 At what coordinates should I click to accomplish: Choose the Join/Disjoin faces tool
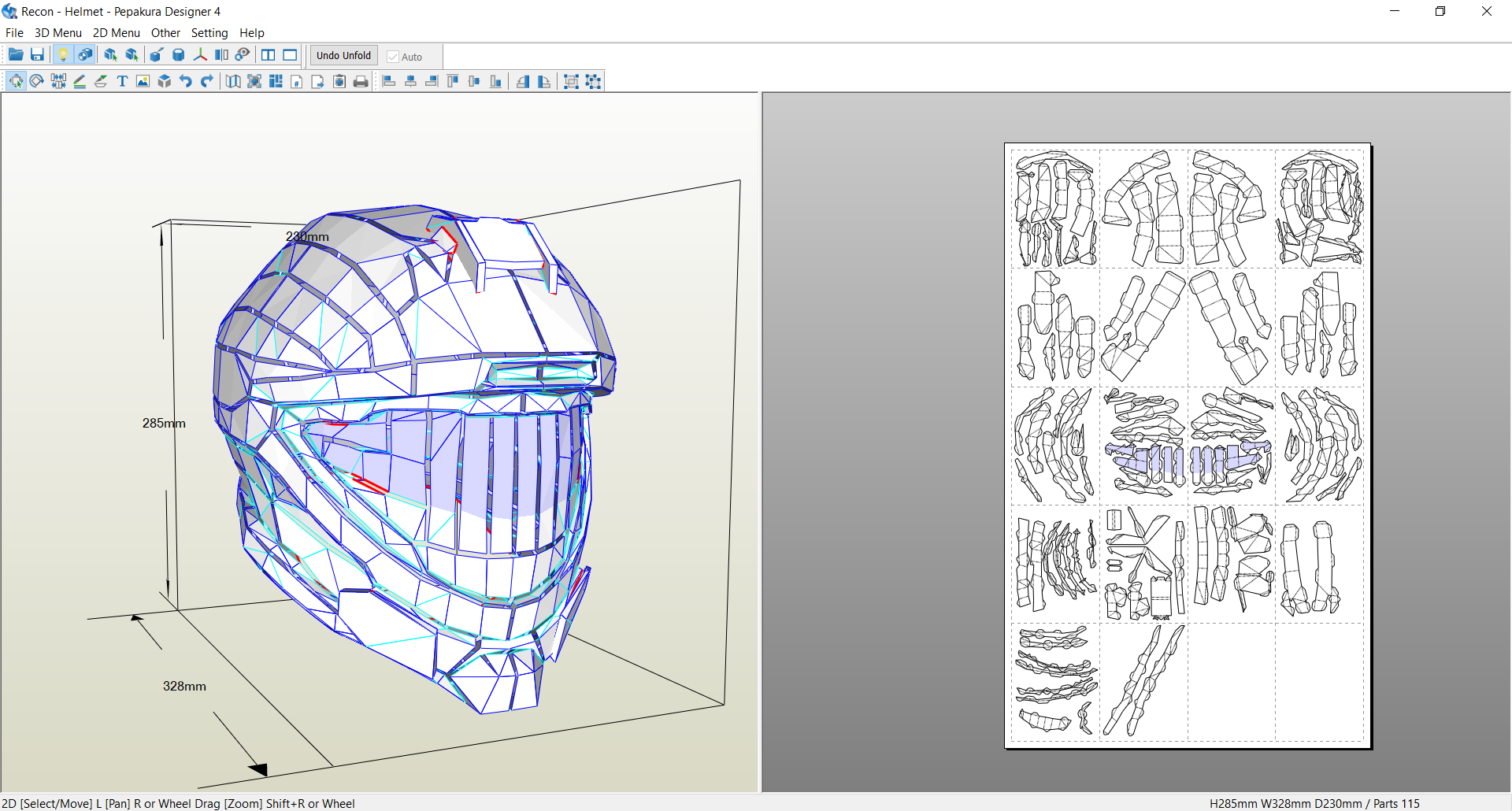click(x=58, y=81)
